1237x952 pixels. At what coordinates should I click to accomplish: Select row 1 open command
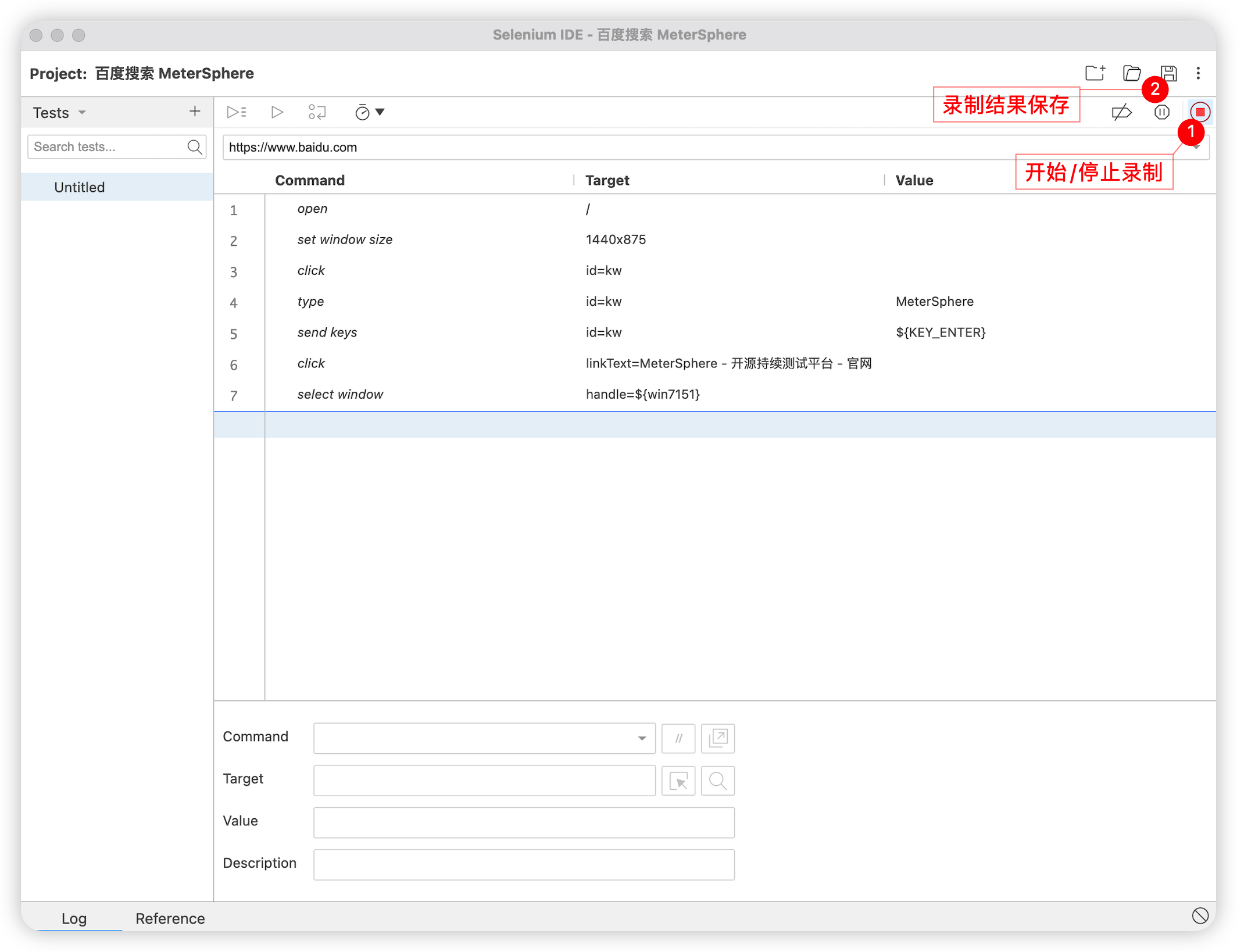715,209
